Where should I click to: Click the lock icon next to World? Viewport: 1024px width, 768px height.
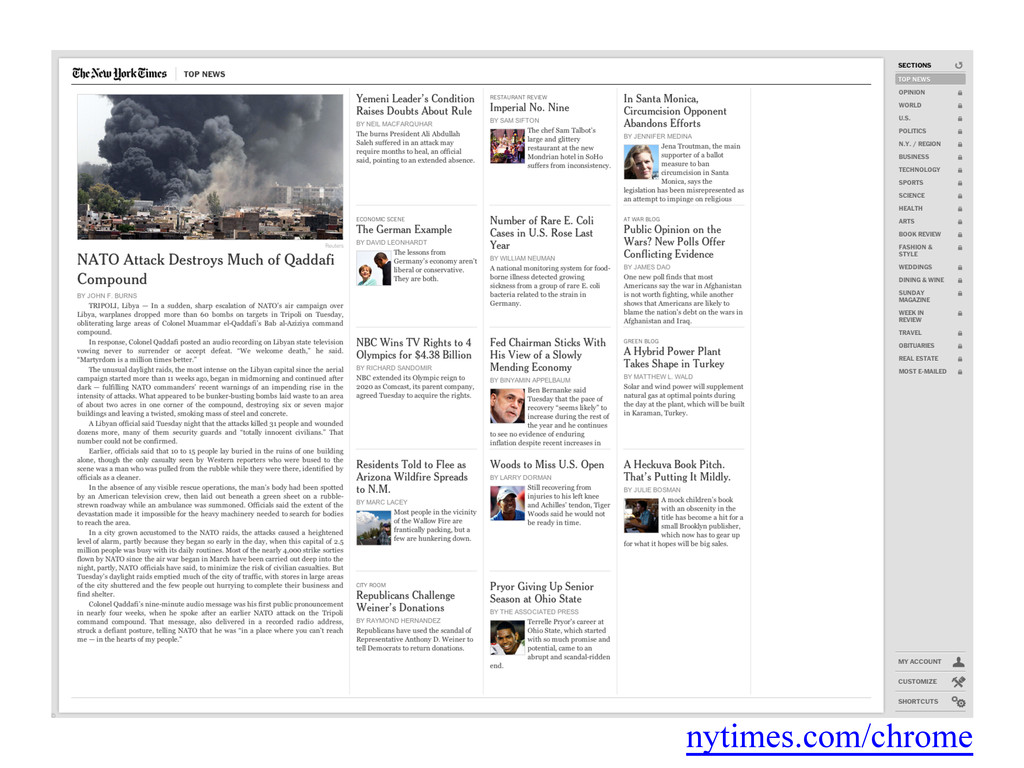coord(960,106)
